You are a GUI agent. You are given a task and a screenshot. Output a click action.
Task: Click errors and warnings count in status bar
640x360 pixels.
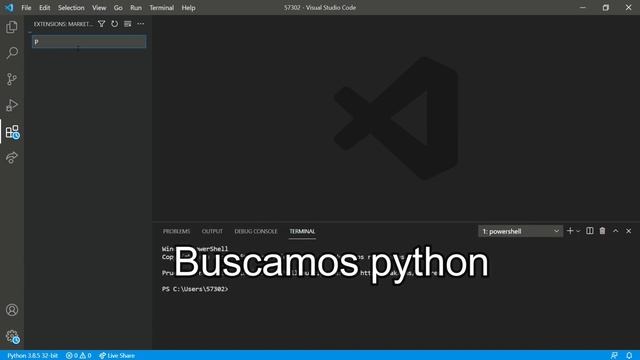click(x=78, y=356)
